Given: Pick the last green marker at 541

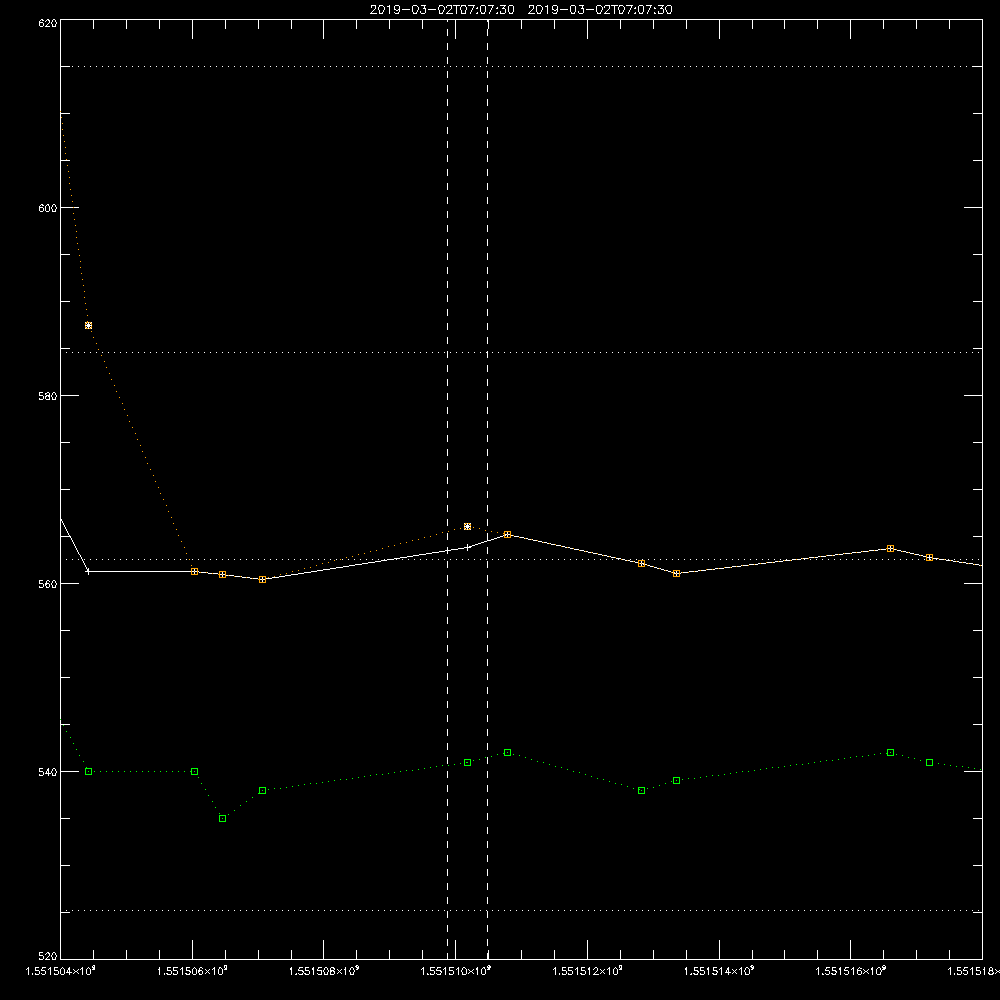Looking at the screenshot, I should coord(929,763).
